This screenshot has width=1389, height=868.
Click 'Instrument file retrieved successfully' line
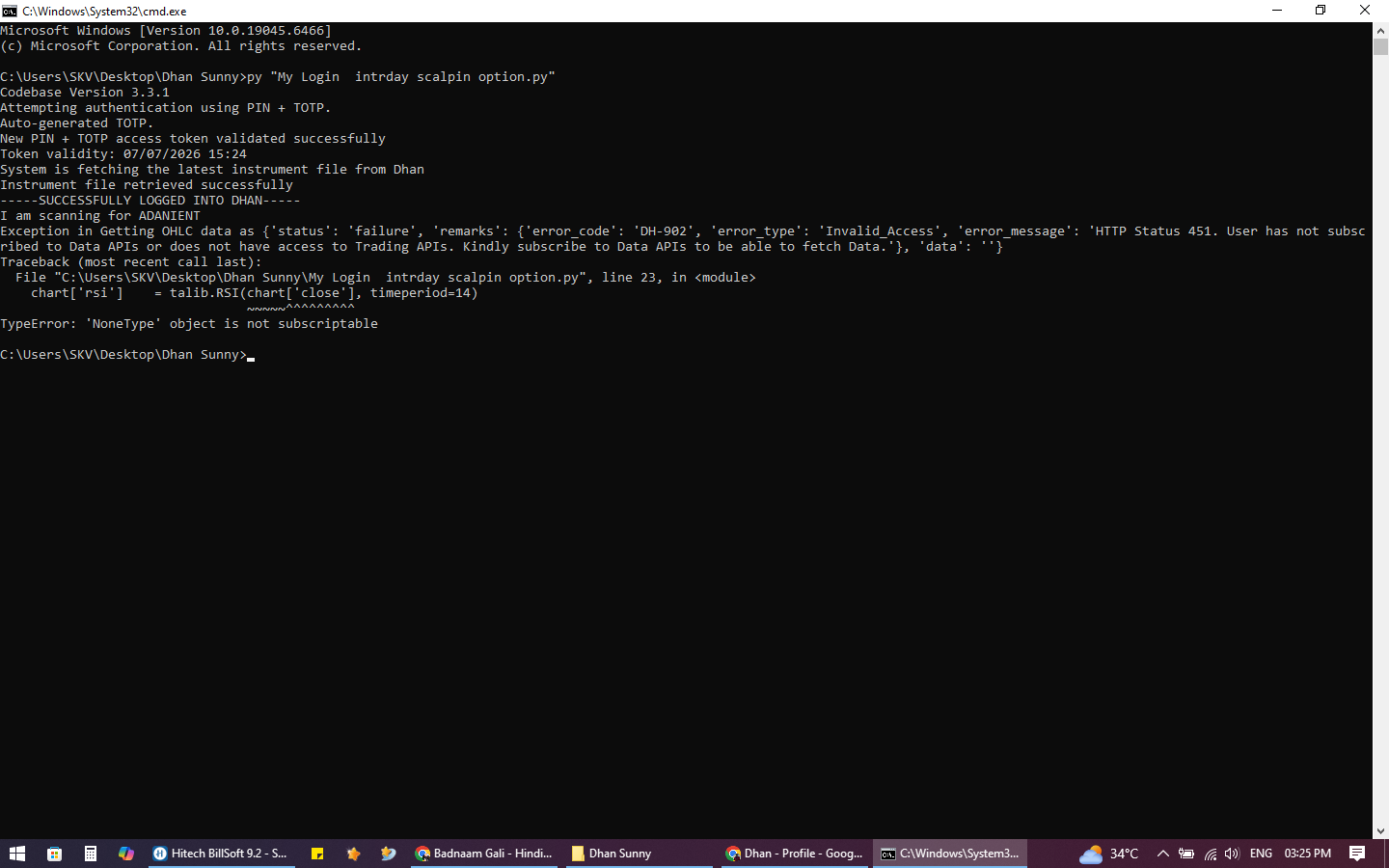tap(147, 185)
